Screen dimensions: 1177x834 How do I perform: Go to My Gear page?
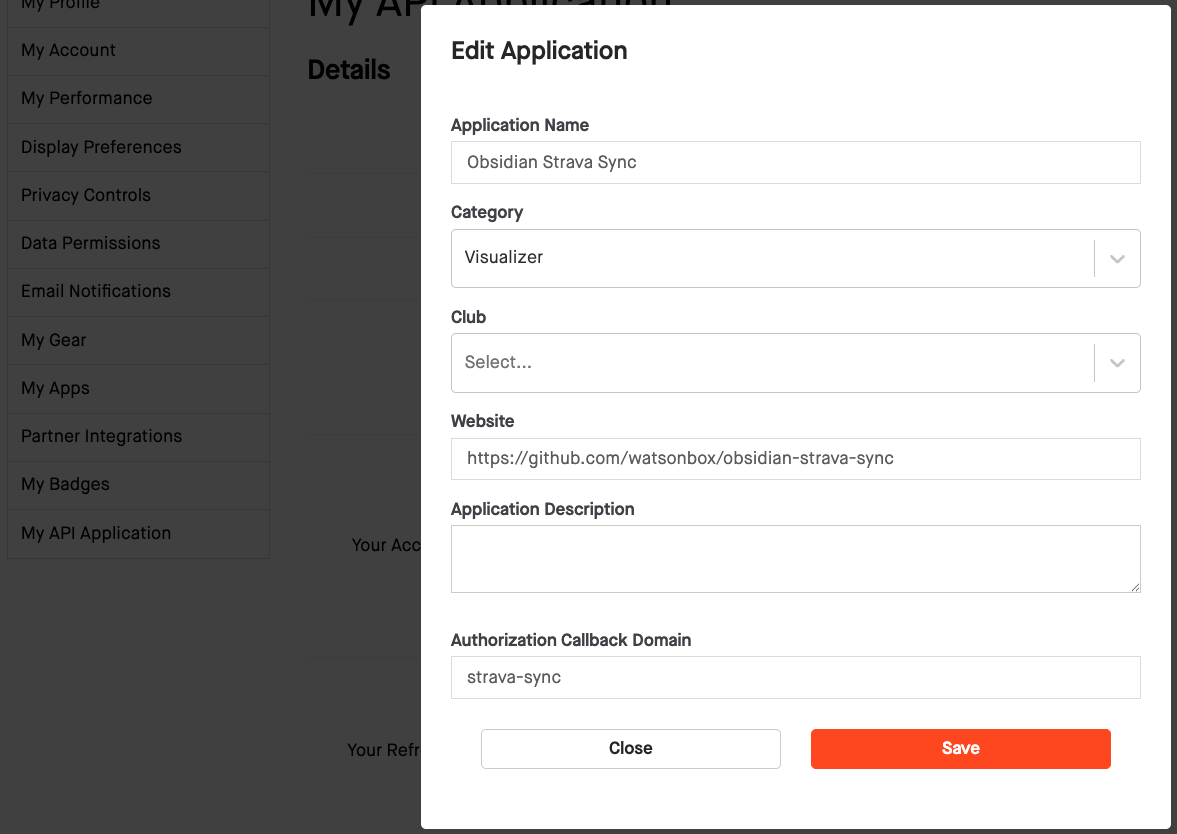(138, 340)
